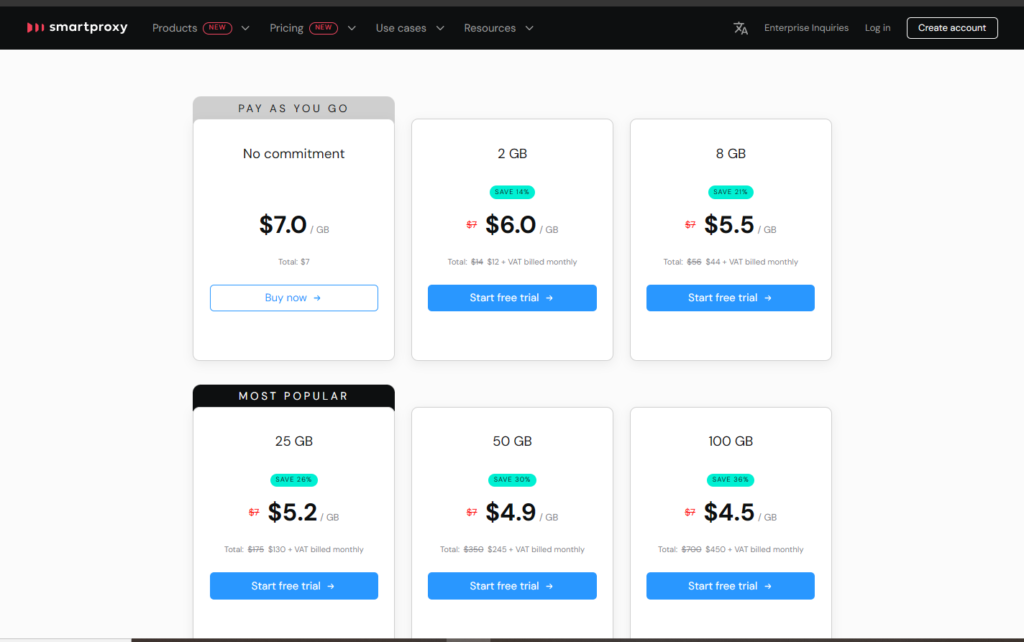This screenshot has width=1024, height=642.
Task: Click the $4.5 price text
Action: click(729, 512)
